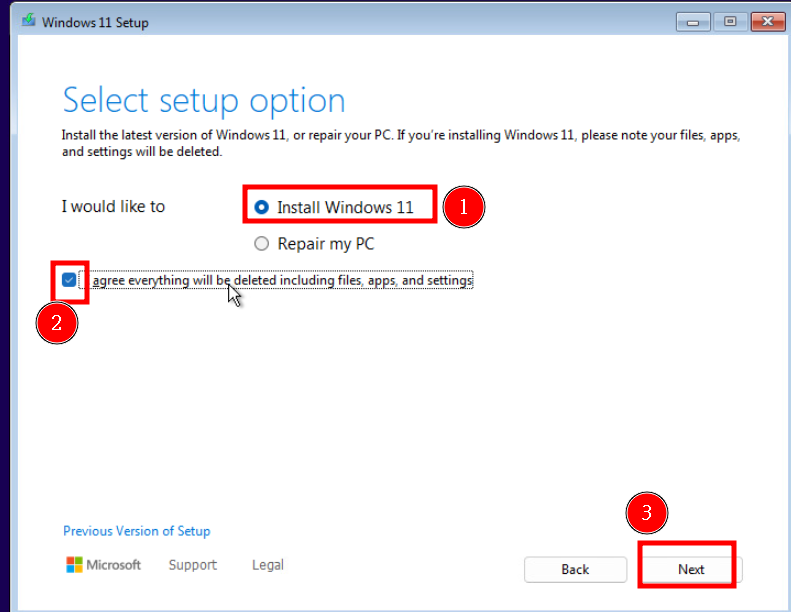Maximize the Windows 11 Setup window
This screenshot has height=612, width=791.
[x=730, y=22]
